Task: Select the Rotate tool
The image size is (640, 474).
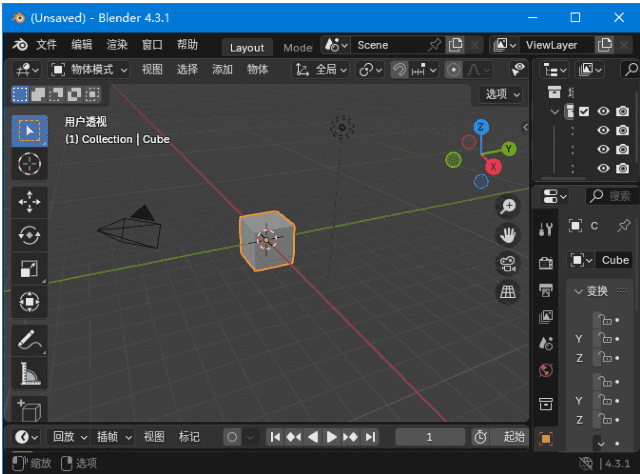Action: pos(29,235)
